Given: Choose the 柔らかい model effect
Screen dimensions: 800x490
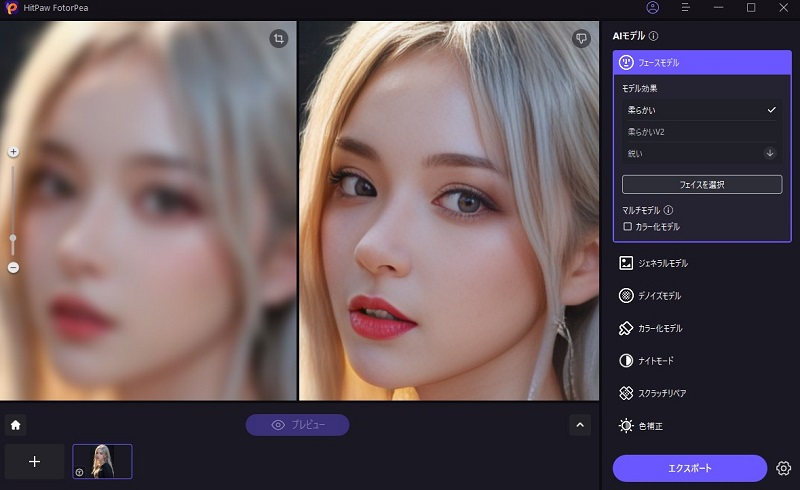Looking at the screenshot, I should pyautogui.click(x=702, y=110).
